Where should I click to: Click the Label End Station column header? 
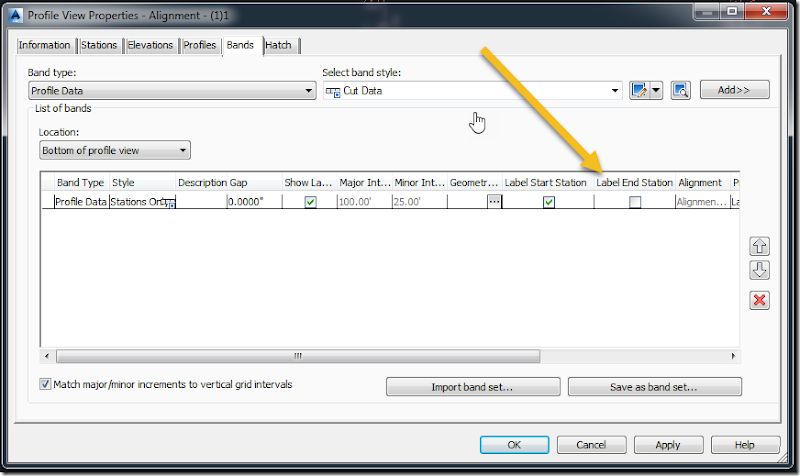[x=634, y=183]
